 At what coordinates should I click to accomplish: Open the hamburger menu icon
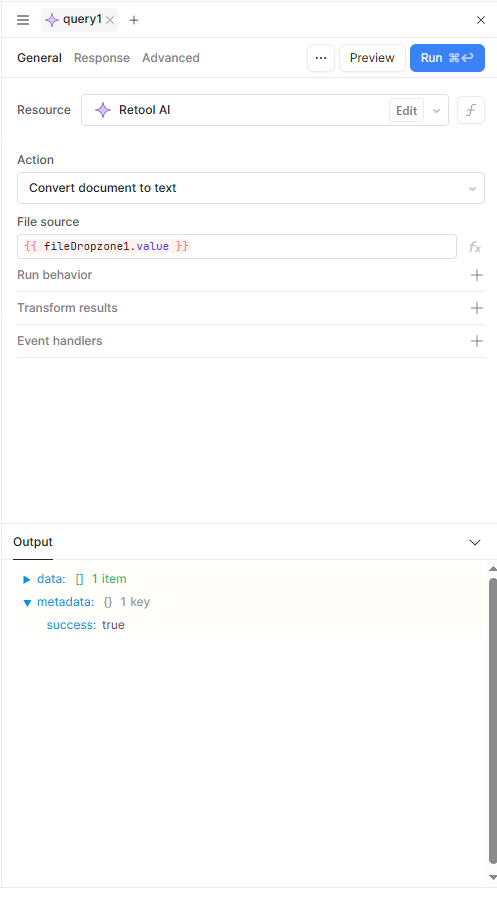pos(23,20)
